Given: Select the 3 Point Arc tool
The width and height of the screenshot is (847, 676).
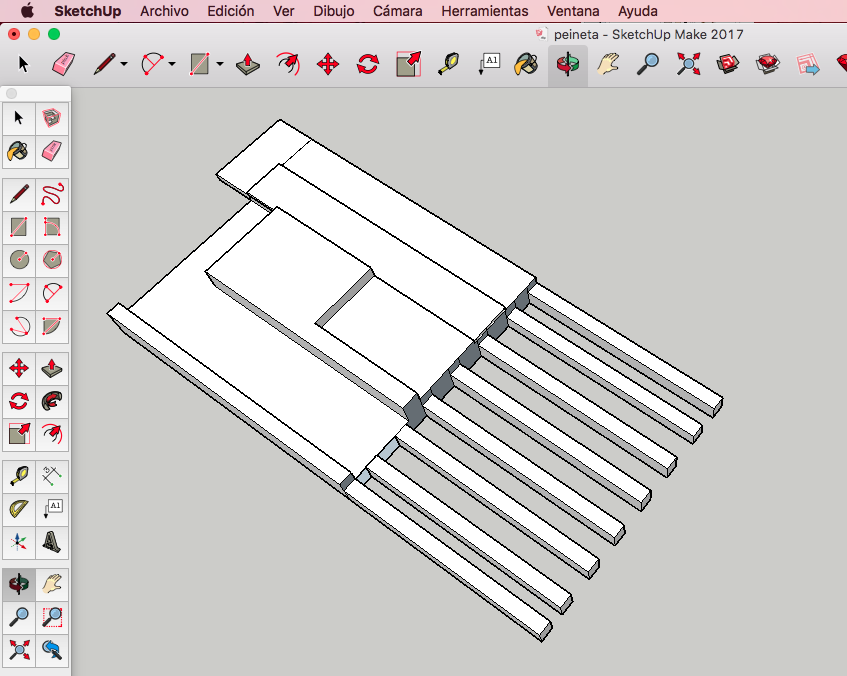Looking at the screenshot, I should tap(19, 326).
